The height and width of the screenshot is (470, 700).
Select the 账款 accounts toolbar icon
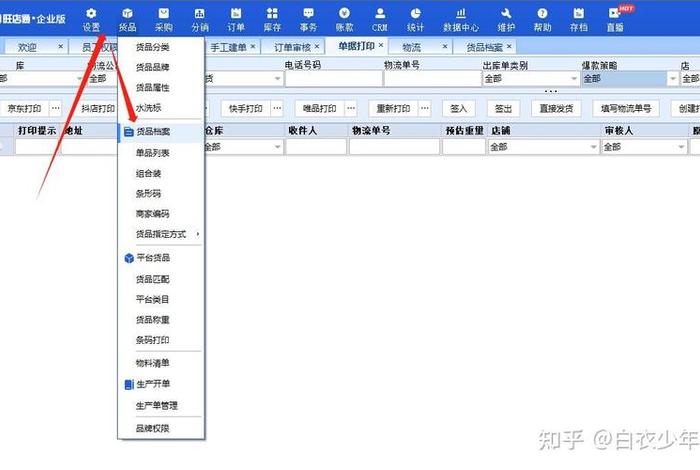click(x=344, y=20)
